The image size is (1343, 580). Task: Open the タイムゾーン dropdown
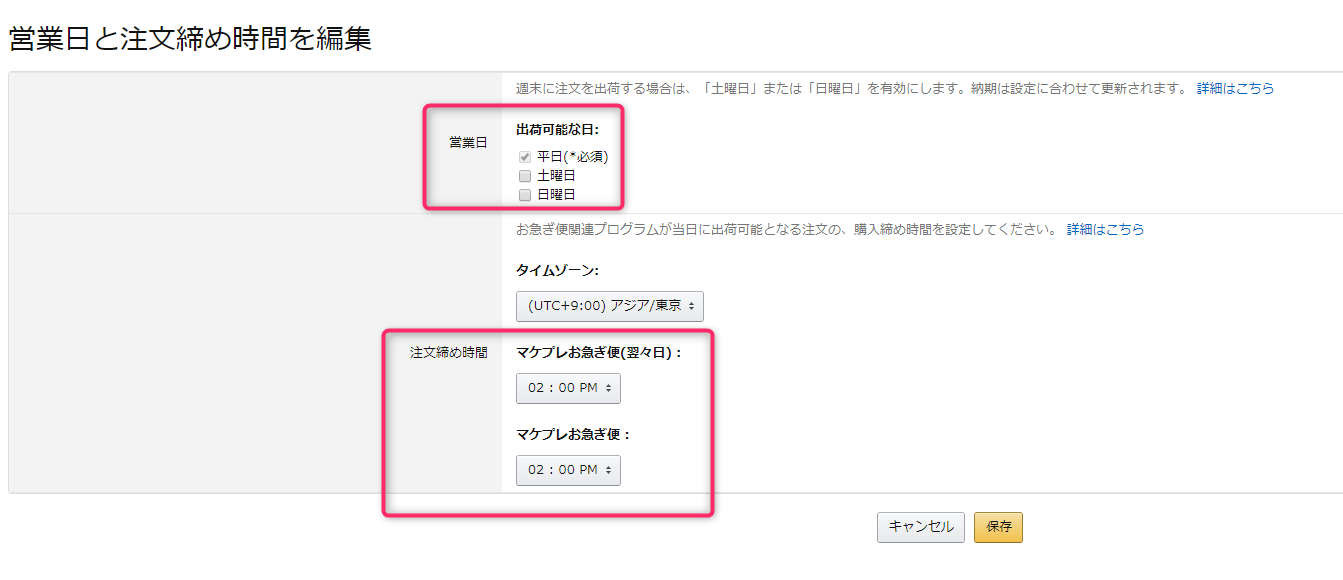click(x=609, y=306)
